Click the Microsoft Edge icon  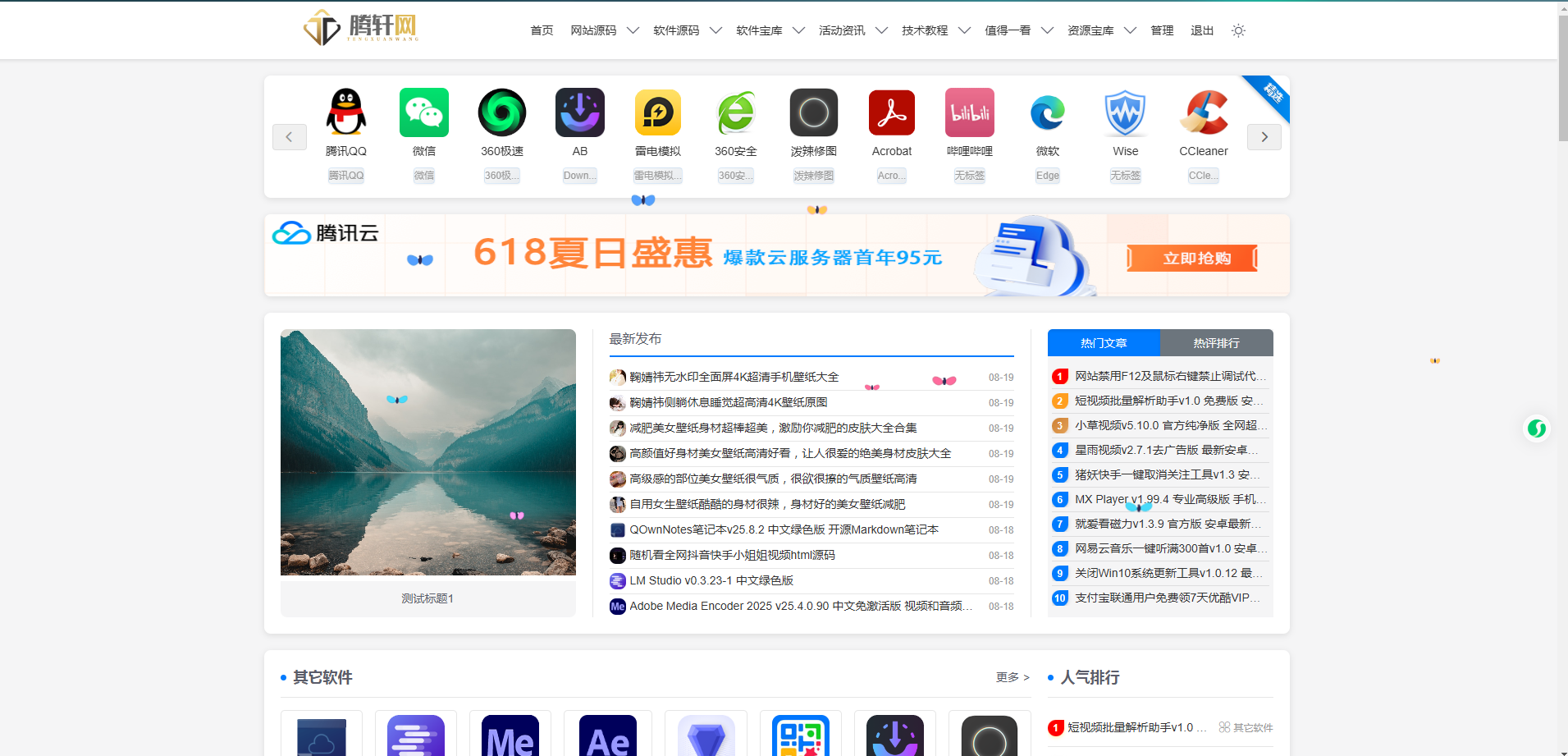click(x=1048, y=112)
